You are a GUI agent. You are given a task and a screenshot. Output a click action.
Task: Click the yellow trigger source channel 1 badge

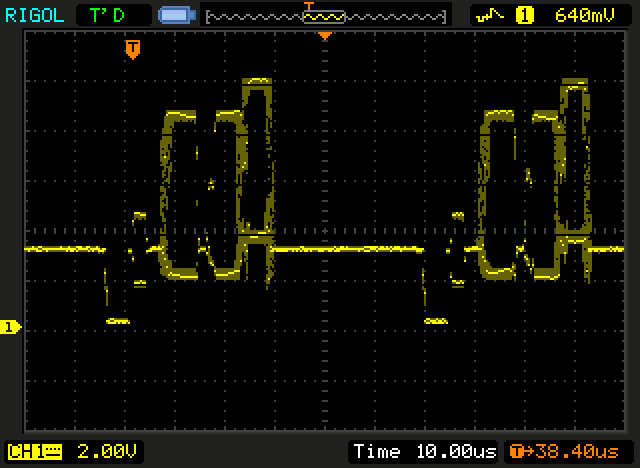[522, 15]
